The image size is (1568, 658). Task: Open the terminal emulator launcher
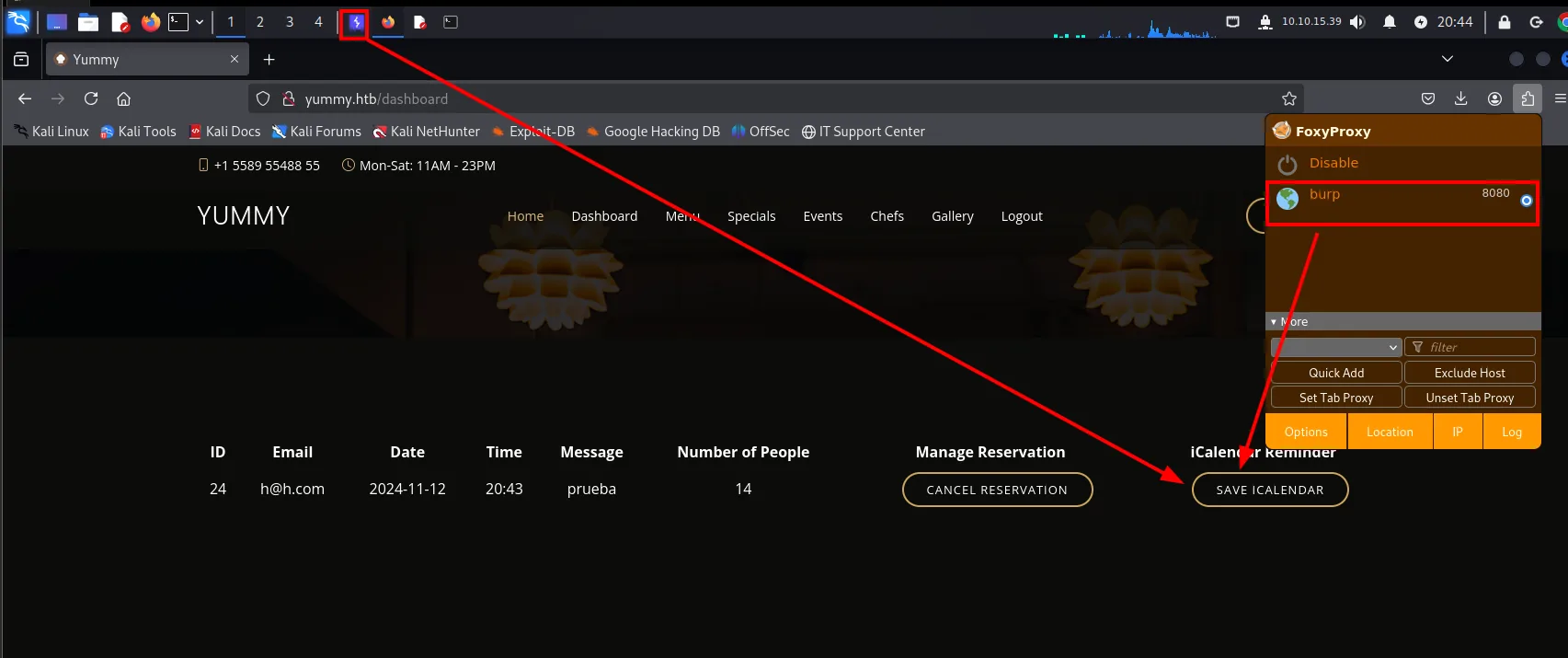click(x=178, y=22)
